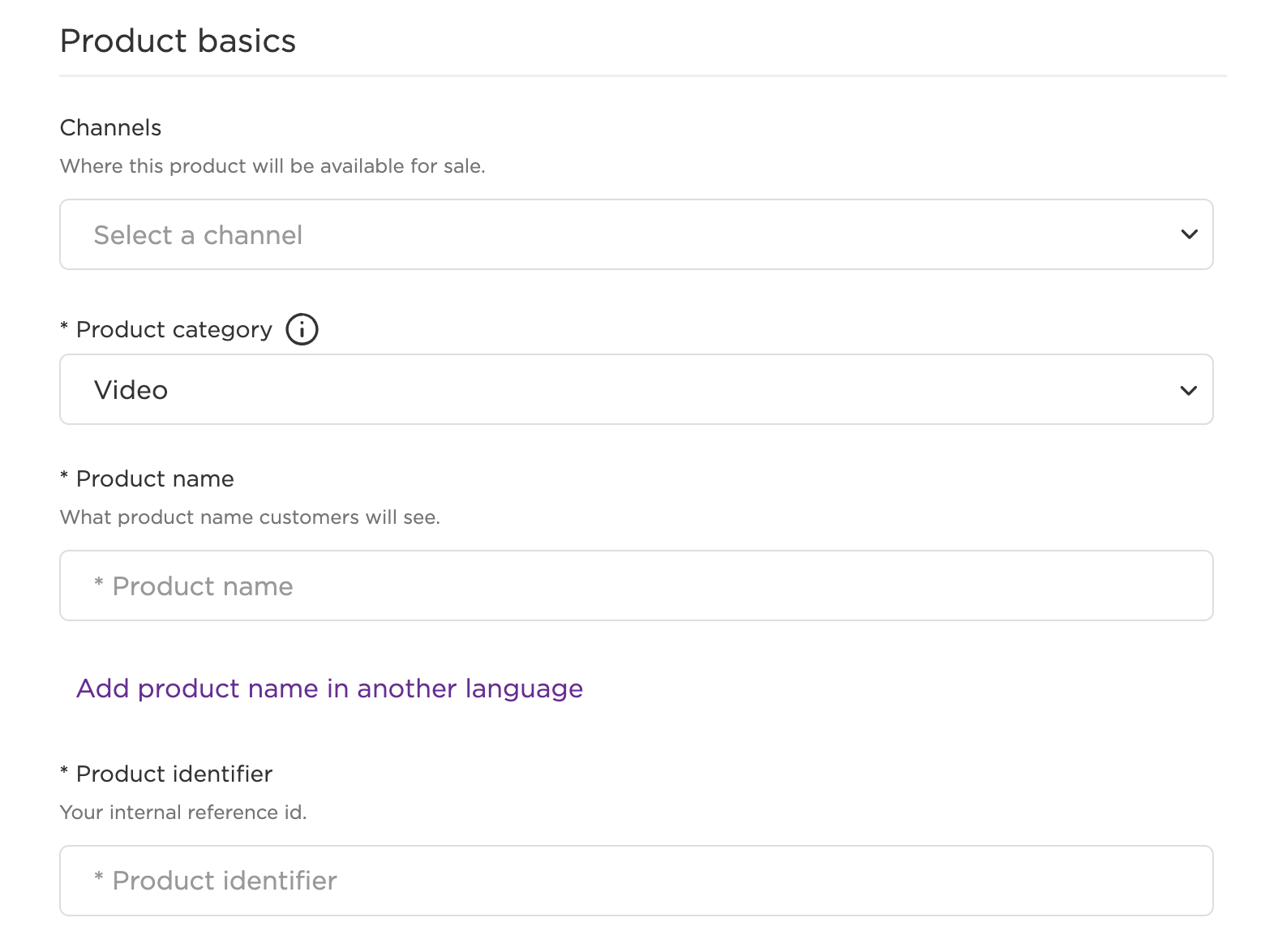Select the Product category label text
1265x952 pixels.
pos(174,330)
